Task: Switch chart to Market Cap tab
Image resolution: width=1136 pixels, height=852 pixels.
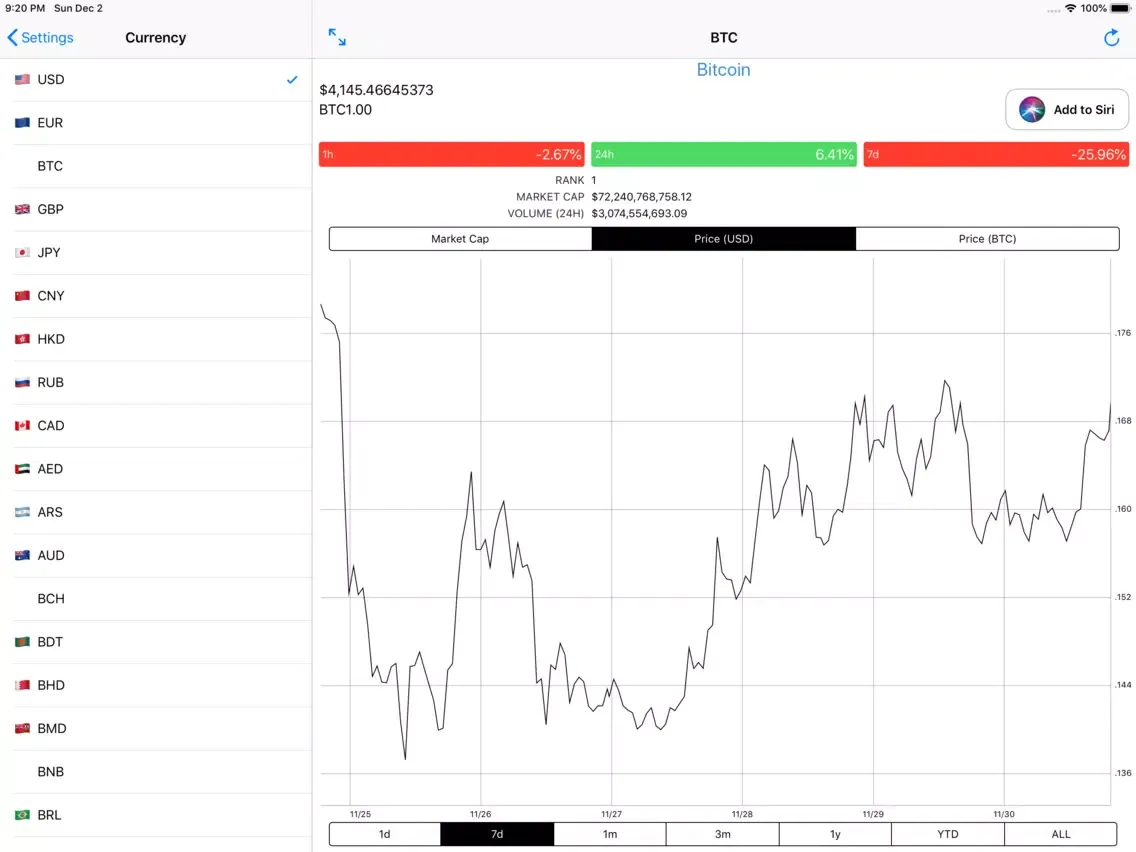Action: tap(460, 239)
